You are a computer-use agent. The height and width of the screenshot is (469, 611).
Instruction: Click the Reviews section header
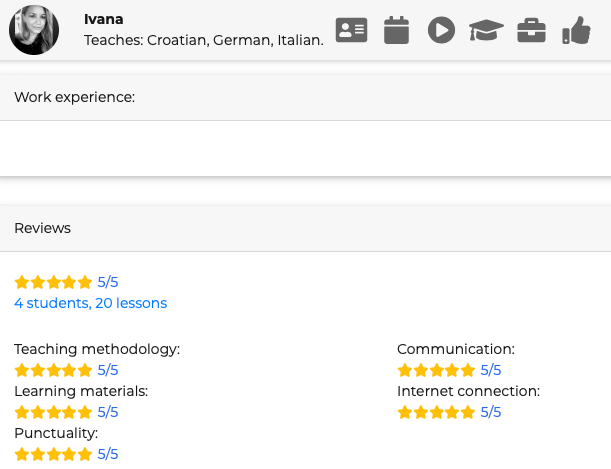tap(43, 228)
